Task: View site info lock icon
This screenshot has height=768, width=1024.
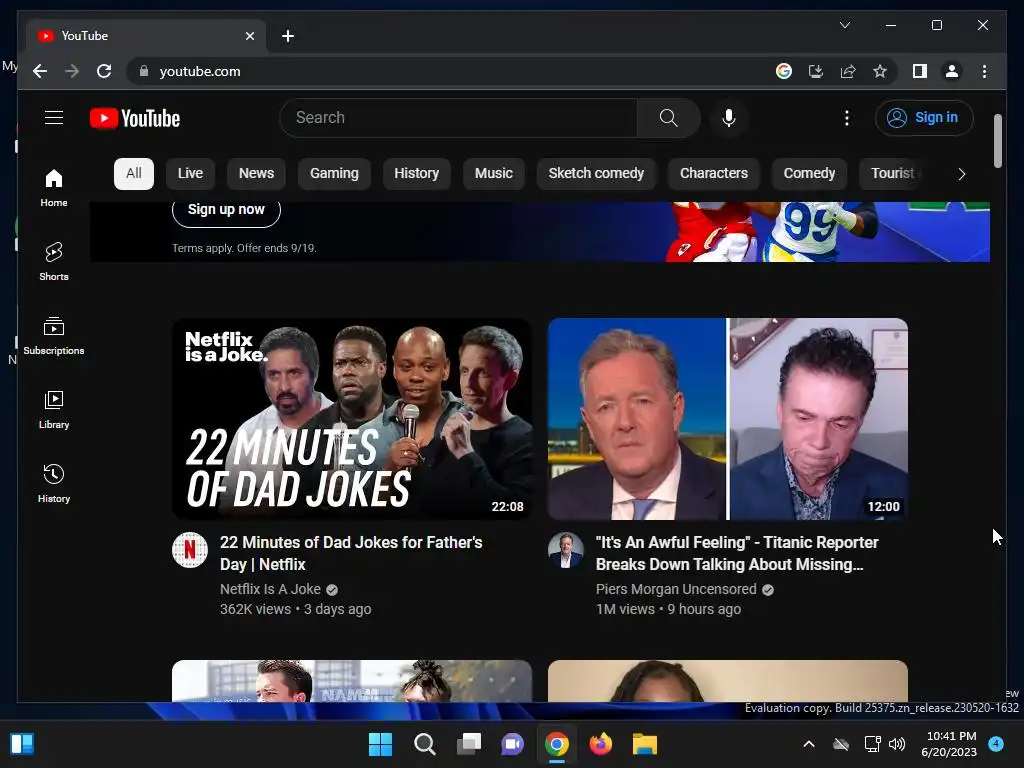Action: point(144,71)
